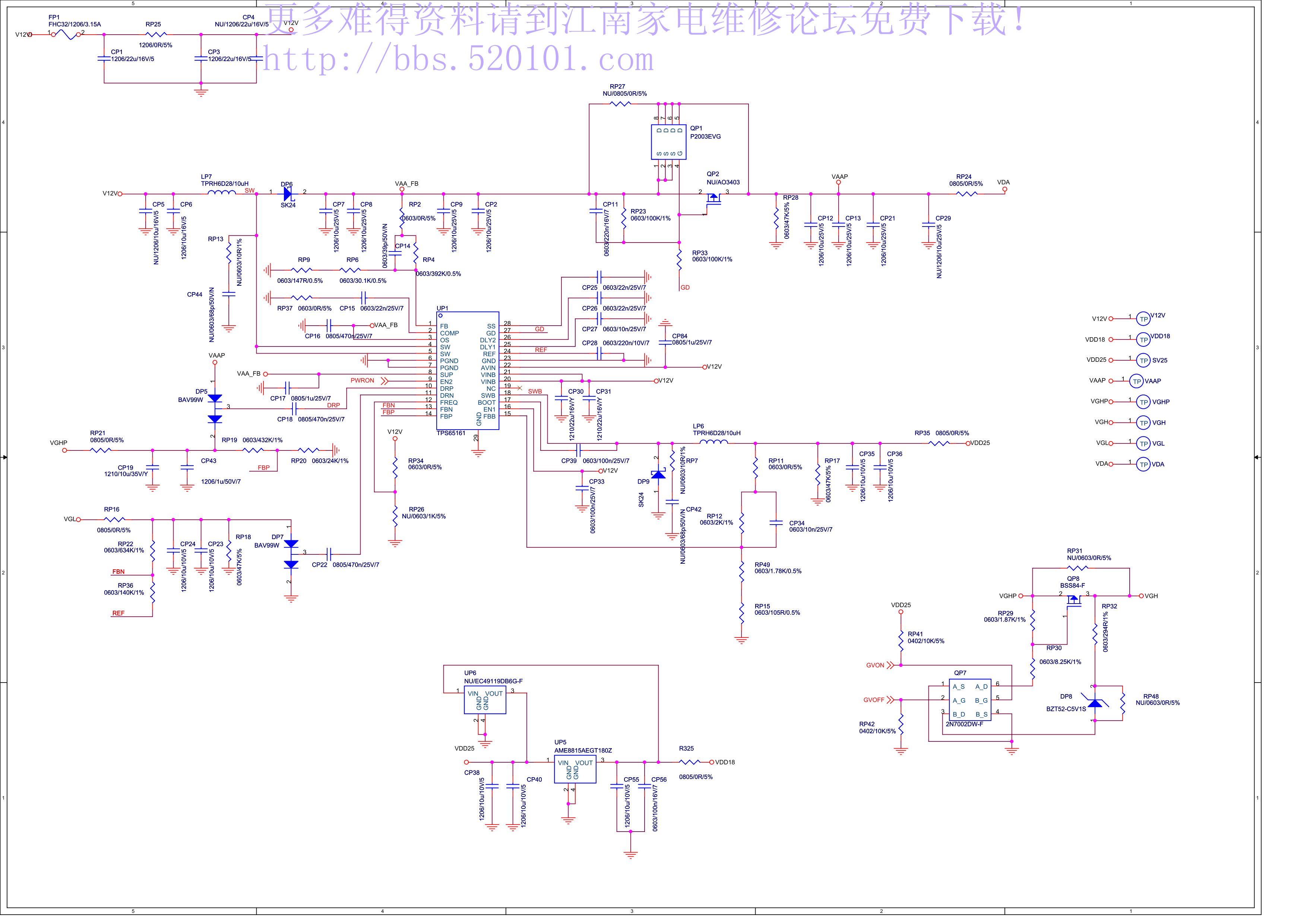The image size is (1307, 924).
Task: Click the VDD18 output net label
Action: pos(725,763)
